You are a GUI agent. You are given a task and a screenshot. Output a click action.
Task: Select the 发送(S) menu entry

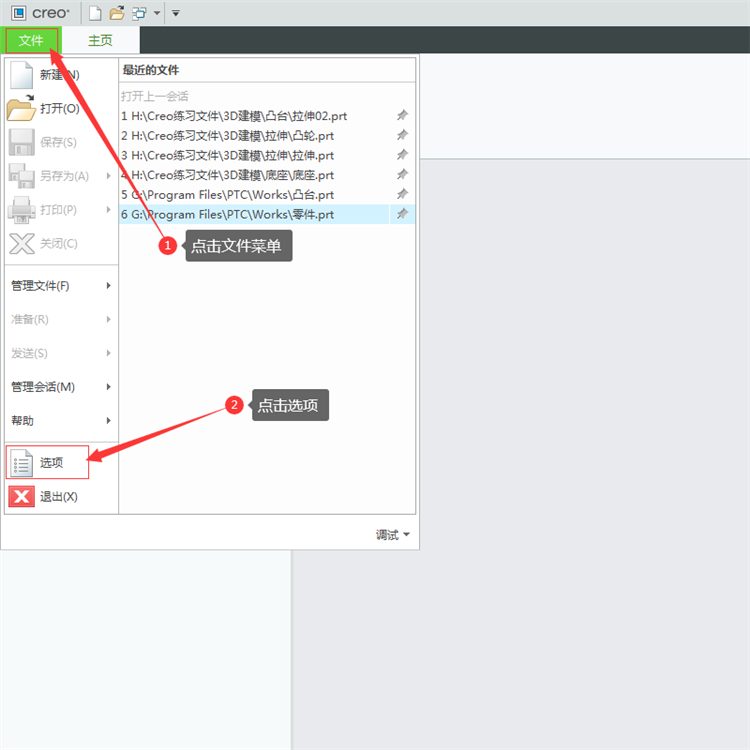[x=61, y=353]
